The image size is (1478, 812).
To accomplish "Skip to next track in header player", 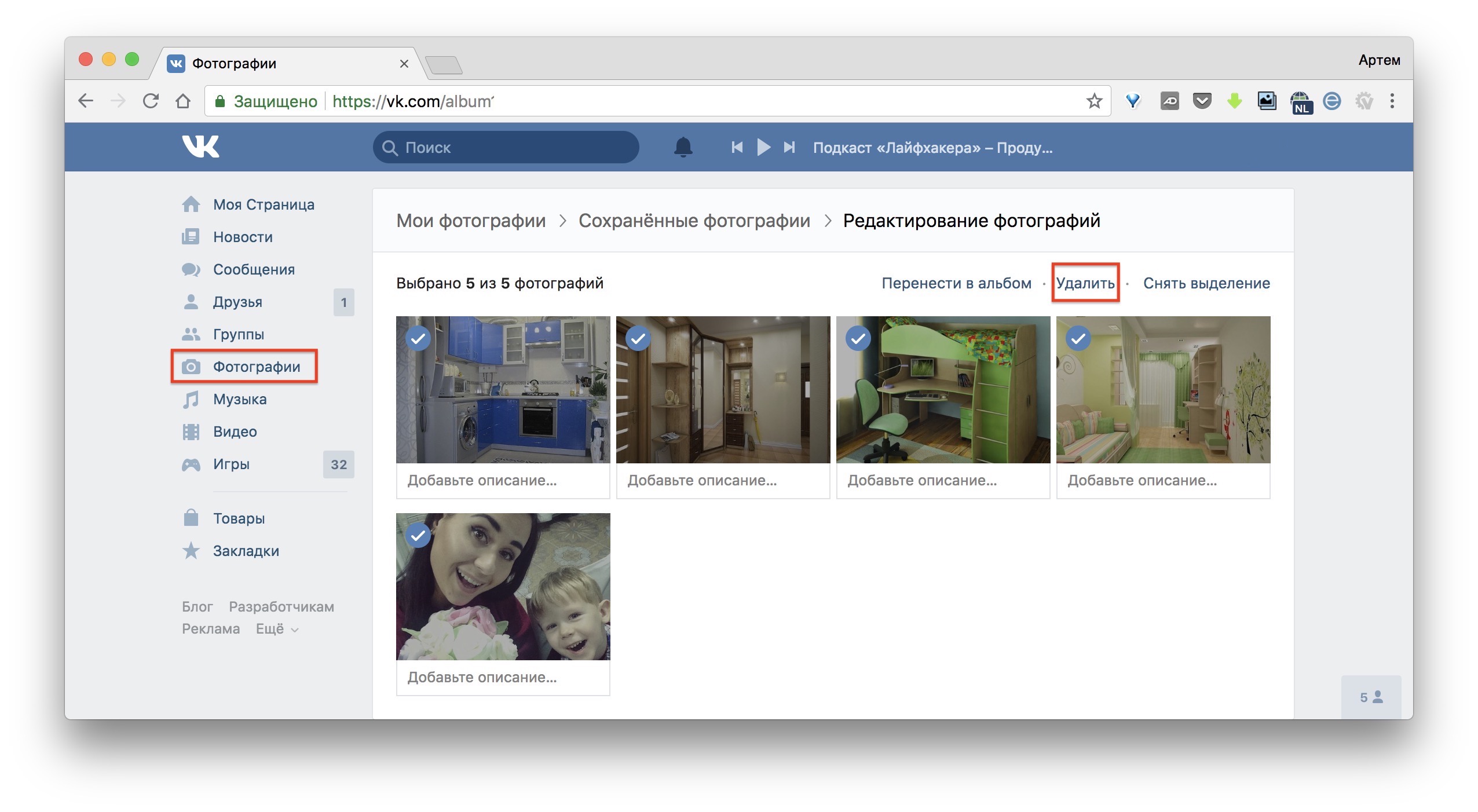I will 789,147.
